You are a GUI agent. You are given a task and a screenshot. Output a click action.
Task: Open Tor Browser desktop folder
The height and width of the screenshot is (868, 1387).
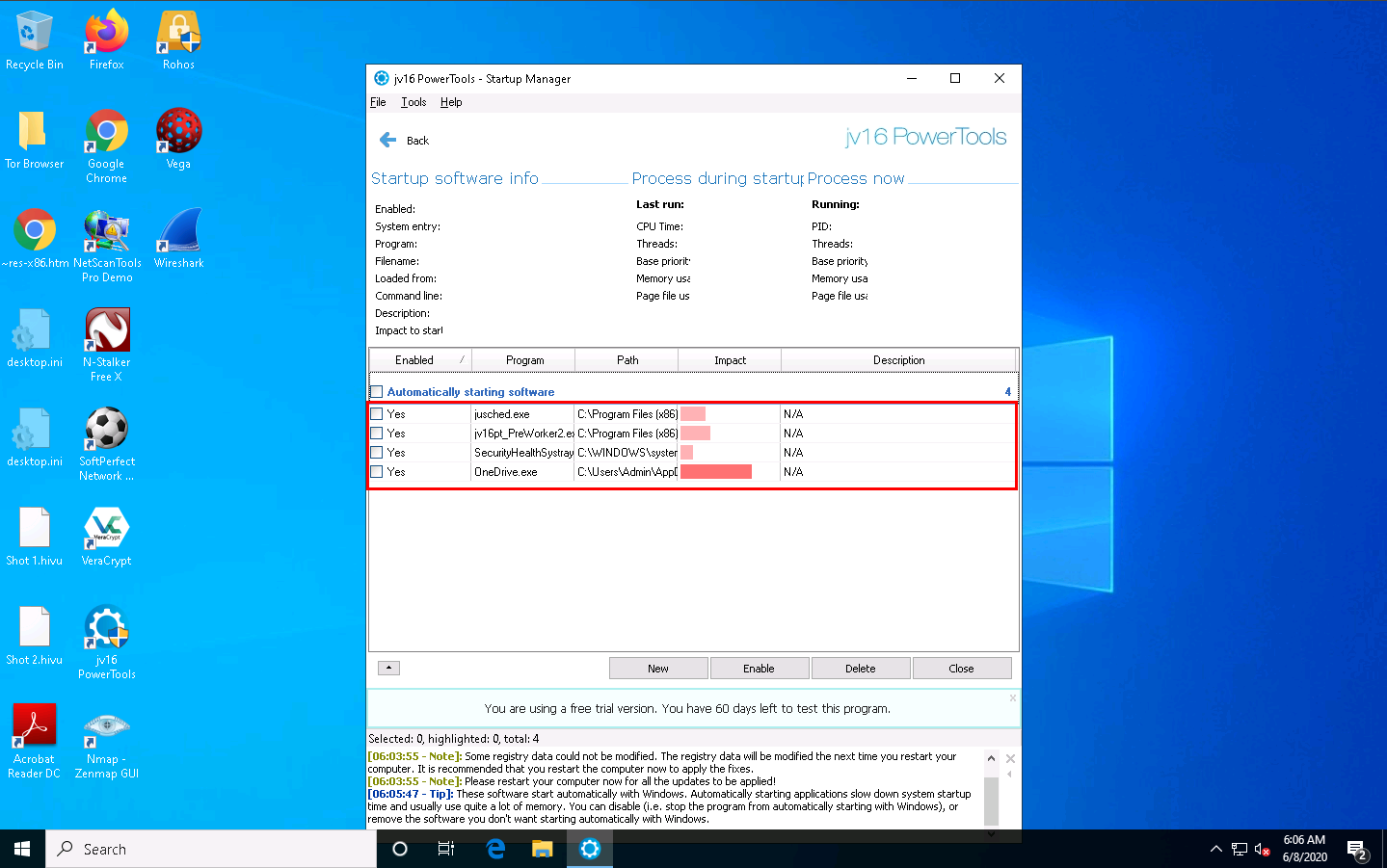pos(35,140)
